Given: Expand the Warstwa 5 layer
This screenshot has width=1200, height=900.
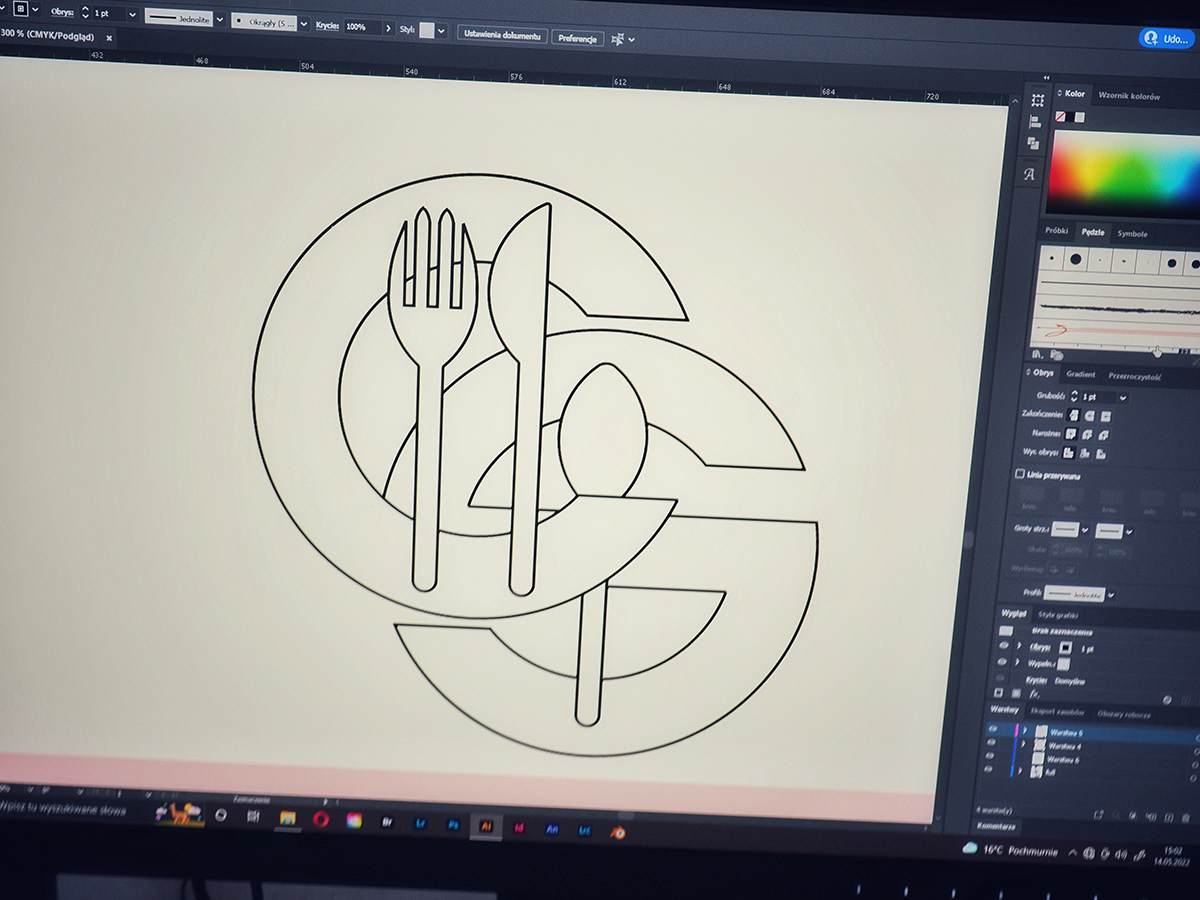Looking at the screenshot, I should (1024, 731).
